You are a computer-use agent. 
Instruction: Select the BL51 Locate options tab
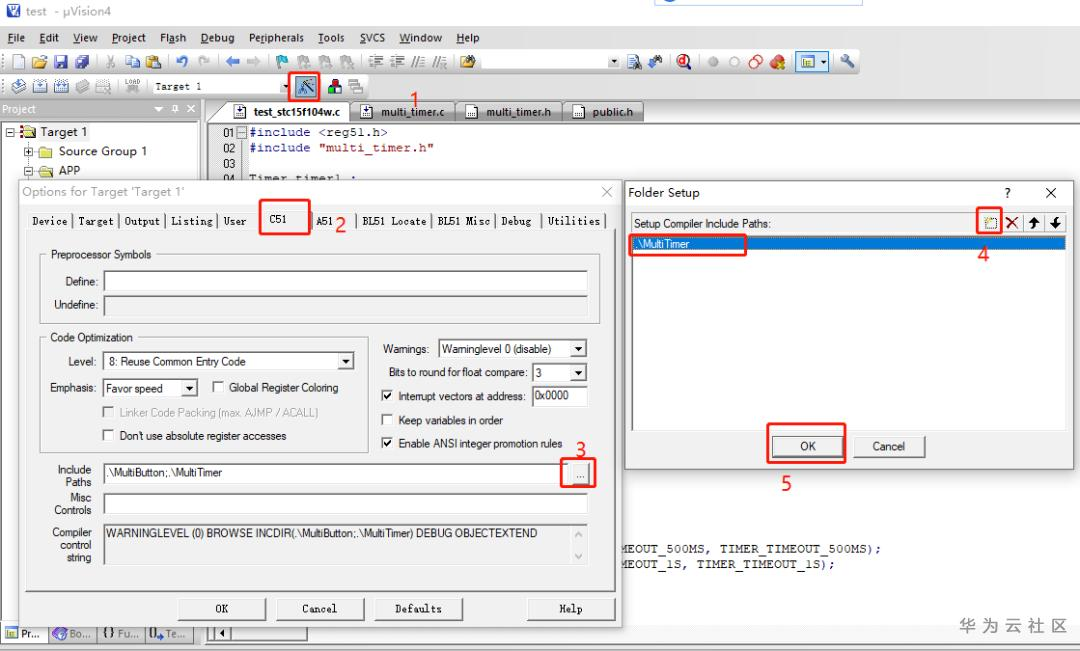point(394,221)
